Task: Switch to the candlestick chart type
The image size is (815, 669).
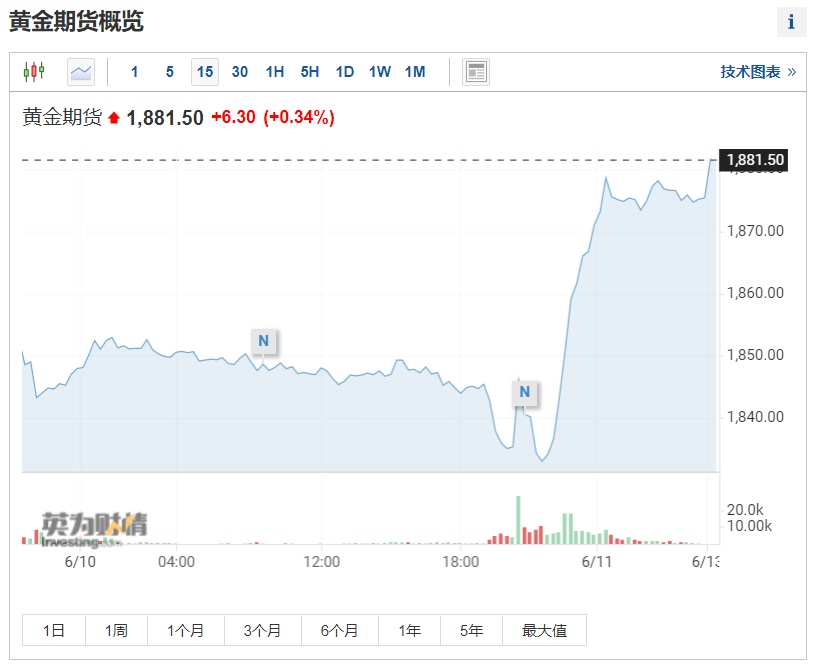Action: pos(34,72)
